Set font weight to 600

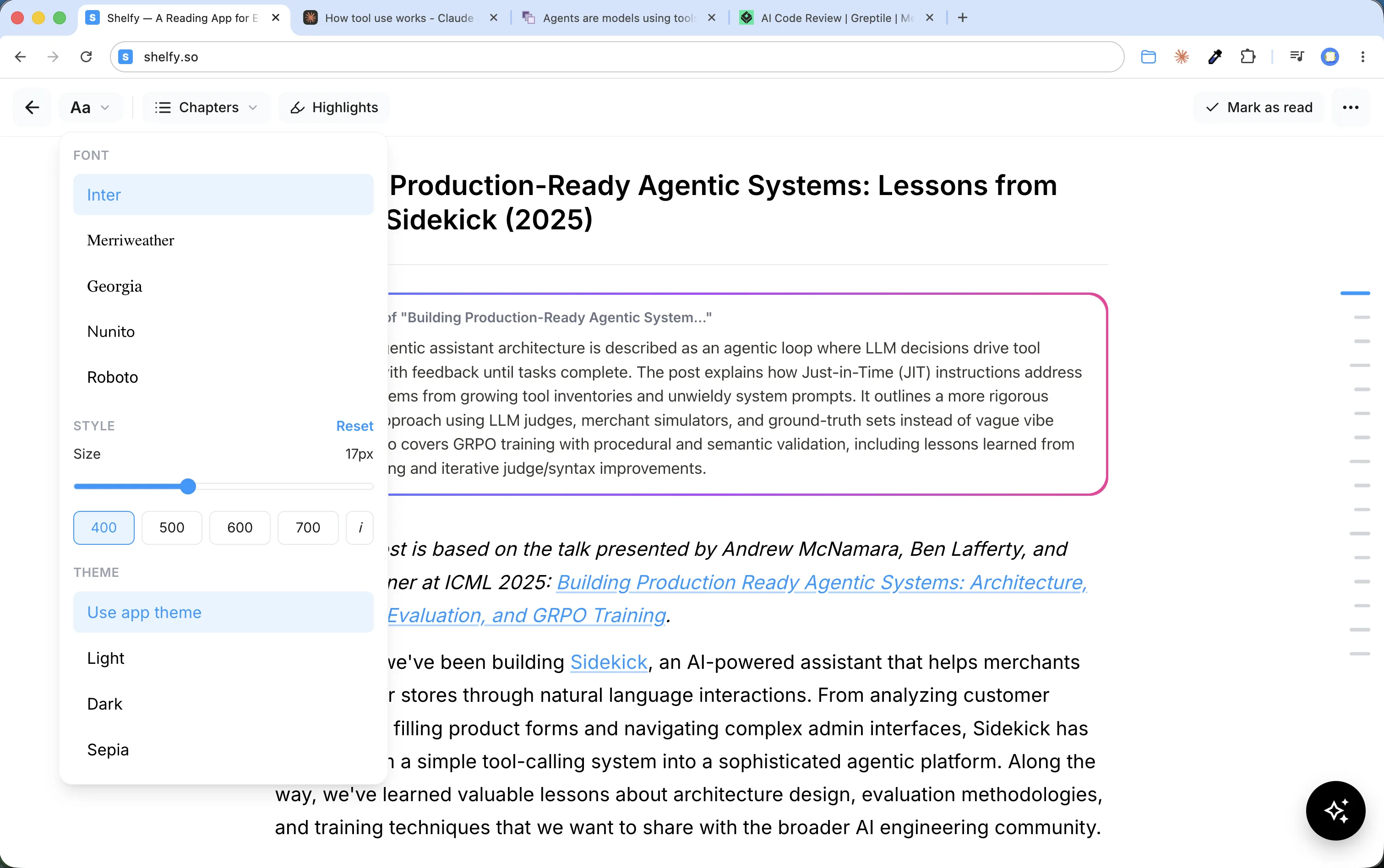click(x=240, y=527)
